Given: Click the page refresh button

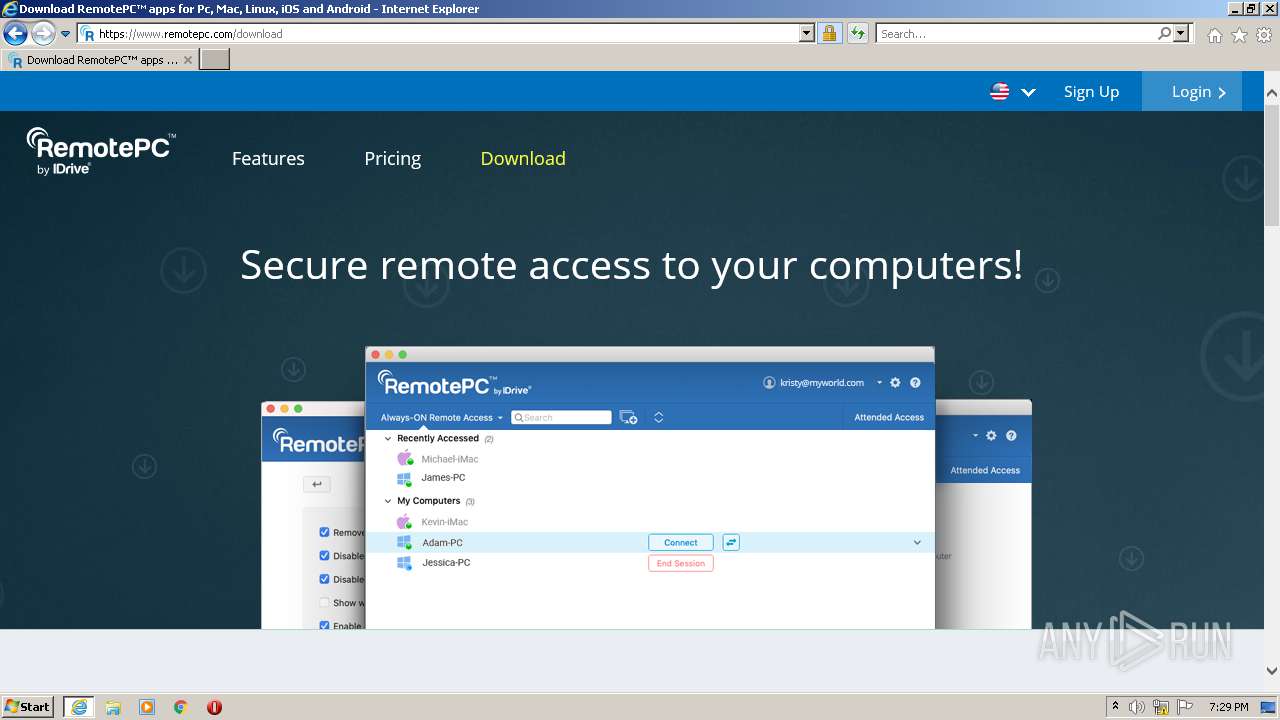Looking at the screenshot, I should (x=858, y=34).
